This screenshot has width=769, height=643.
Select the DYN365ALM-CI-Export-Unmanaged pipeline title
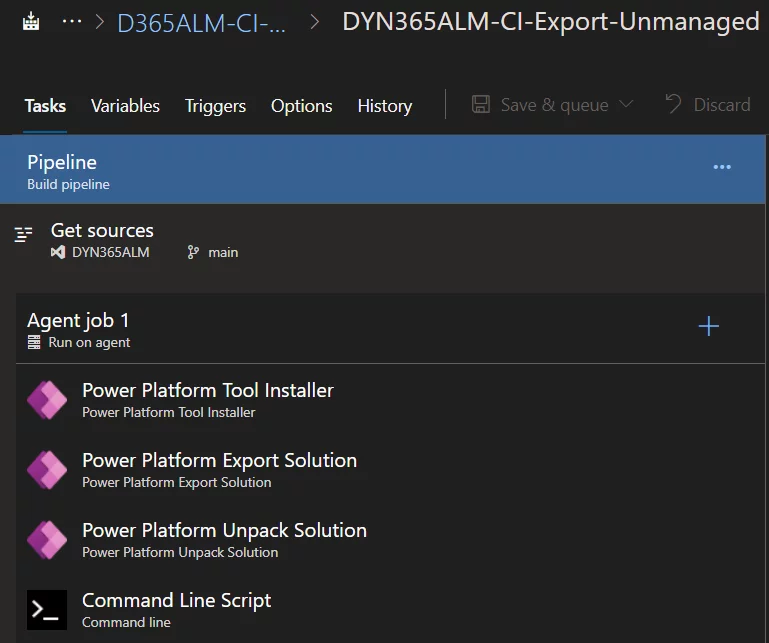click(x=551, y=22)
